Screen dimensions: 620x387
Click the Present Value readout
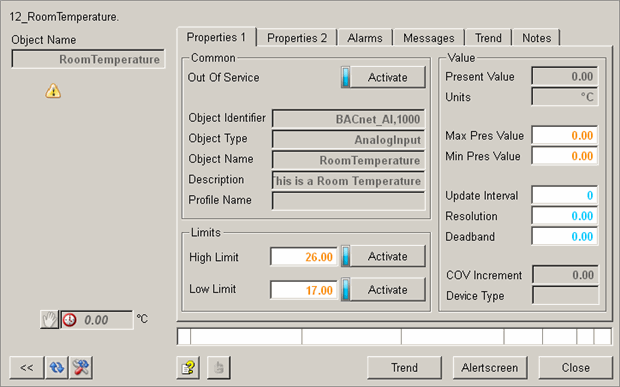565,76
